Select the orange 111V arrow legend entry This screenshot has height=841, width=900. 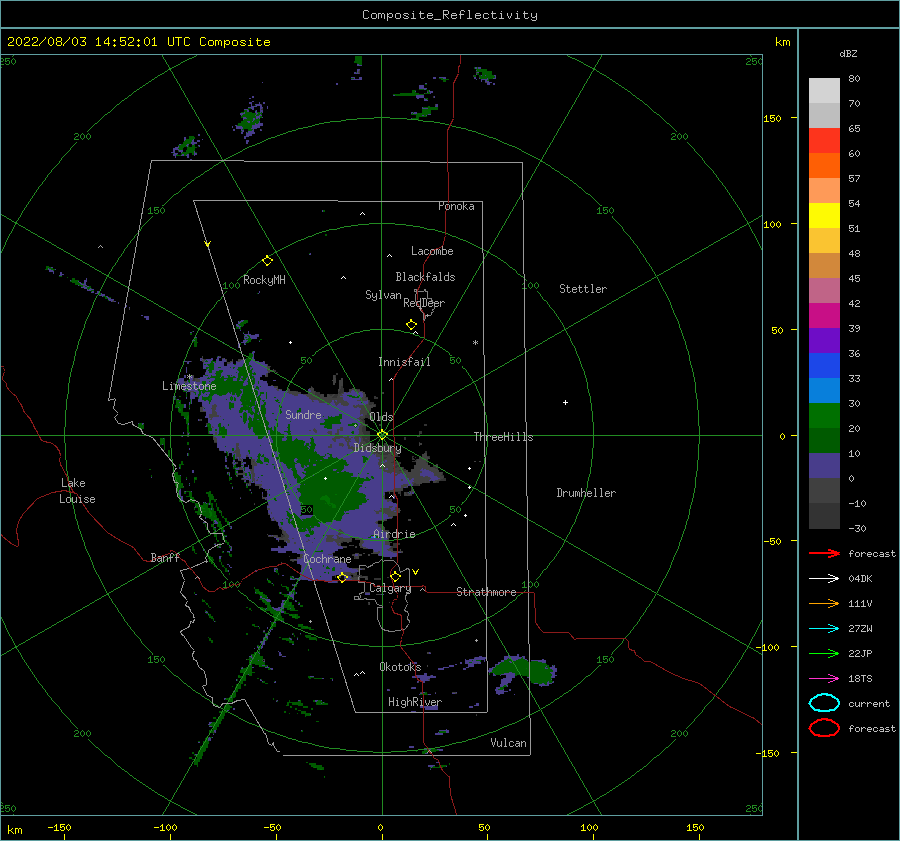point(824,603)
